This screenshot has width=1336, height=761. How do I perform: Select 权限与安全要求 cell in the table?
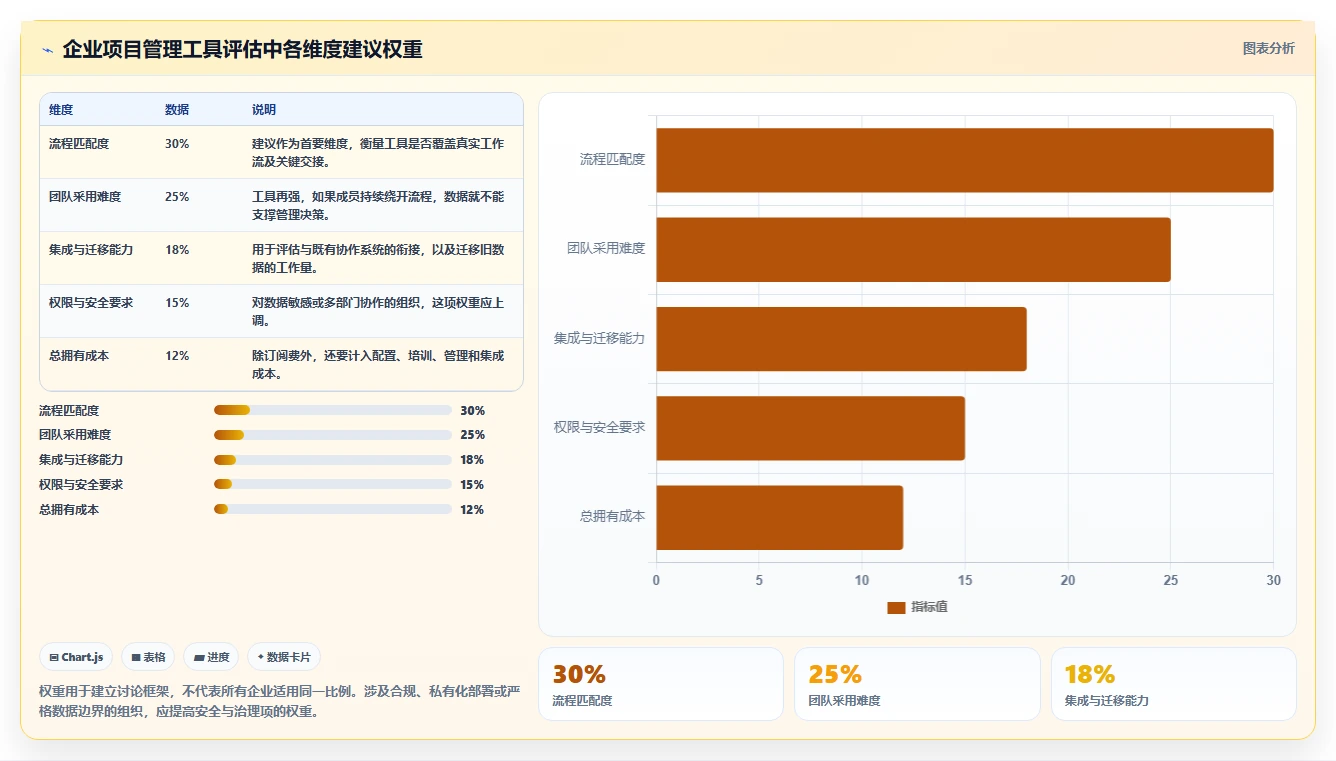[91, 303]
